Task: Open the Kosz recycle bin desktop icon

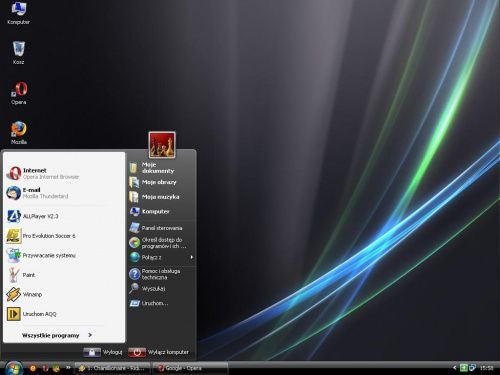Action: (19, 53)
